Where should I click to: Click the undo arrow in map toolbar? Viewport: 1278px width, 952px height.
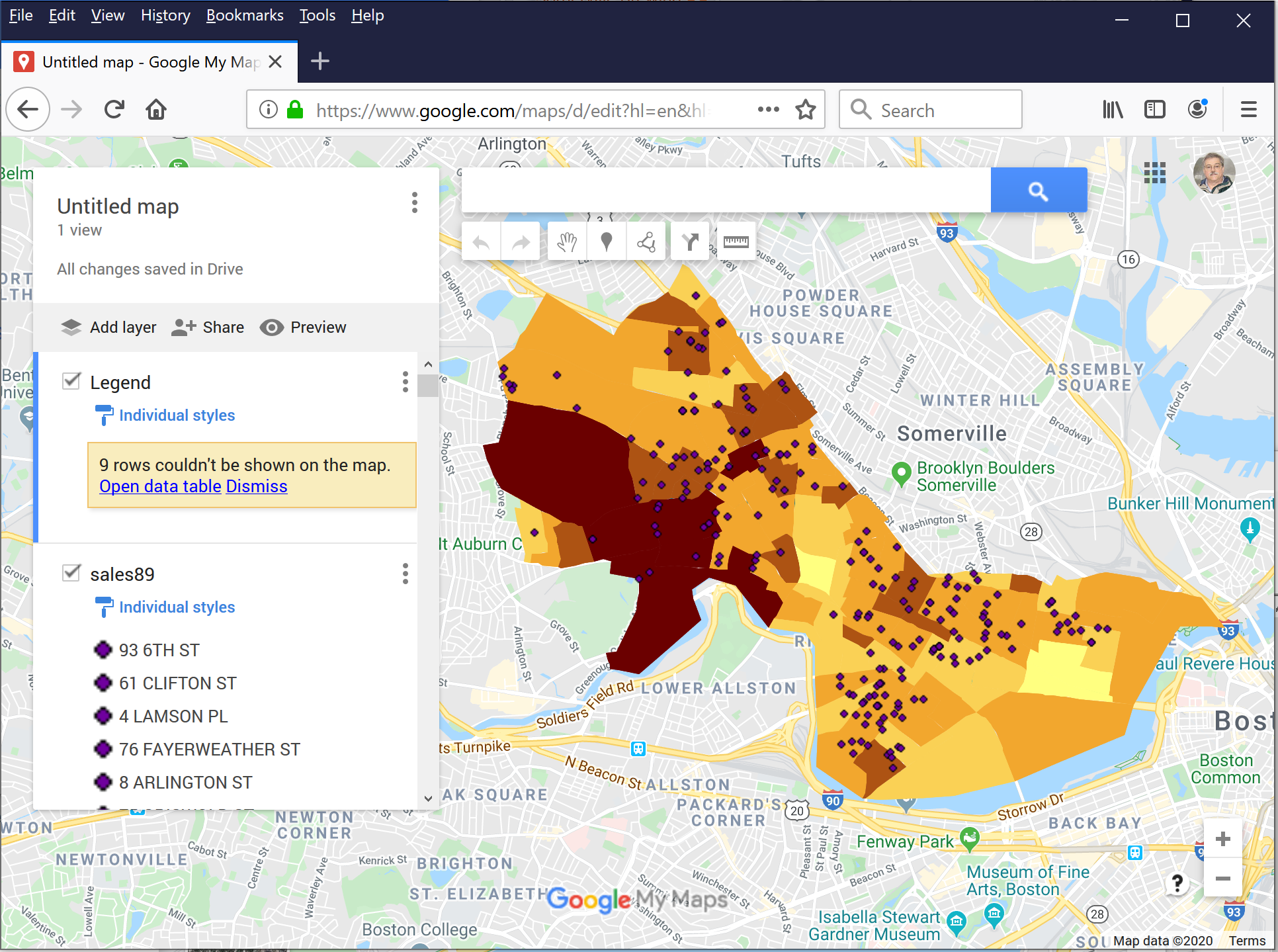[x=481, y=242]
